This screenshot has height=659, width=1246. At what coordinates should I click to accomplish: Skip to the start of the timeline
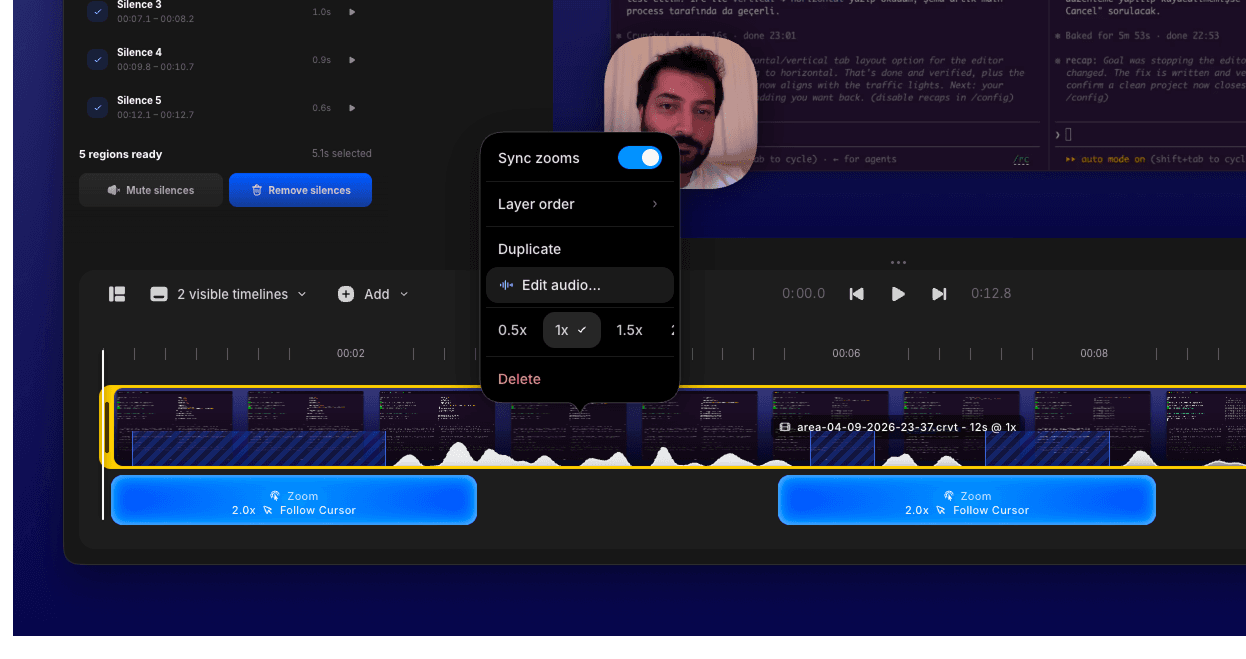coord(856,294)
